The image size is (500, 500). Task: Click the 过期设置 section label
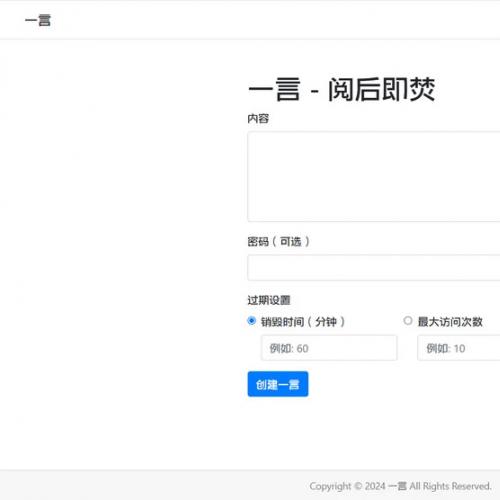[x=269, y=300]
